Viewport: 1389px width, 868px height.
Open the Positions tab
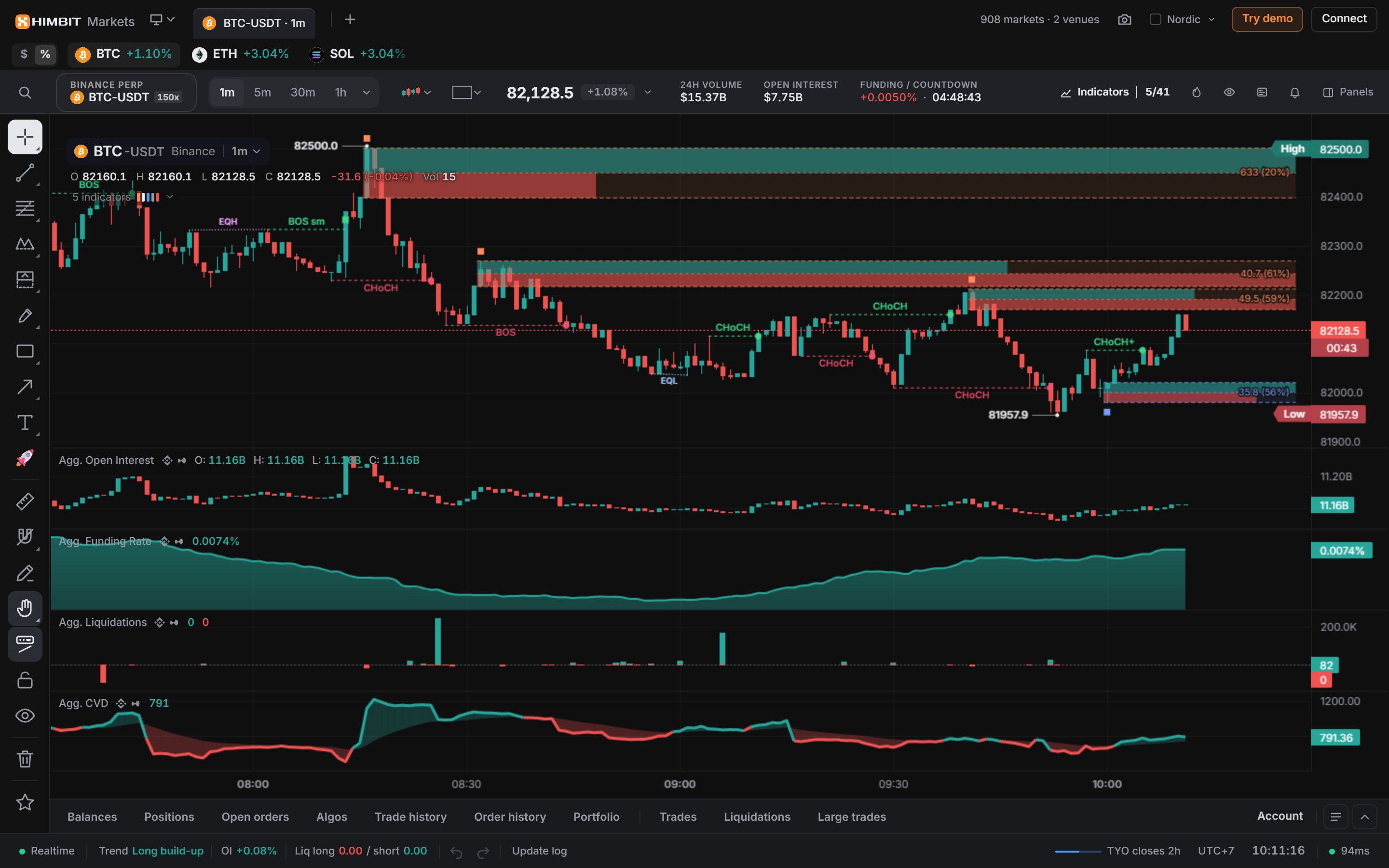(169, 816)
